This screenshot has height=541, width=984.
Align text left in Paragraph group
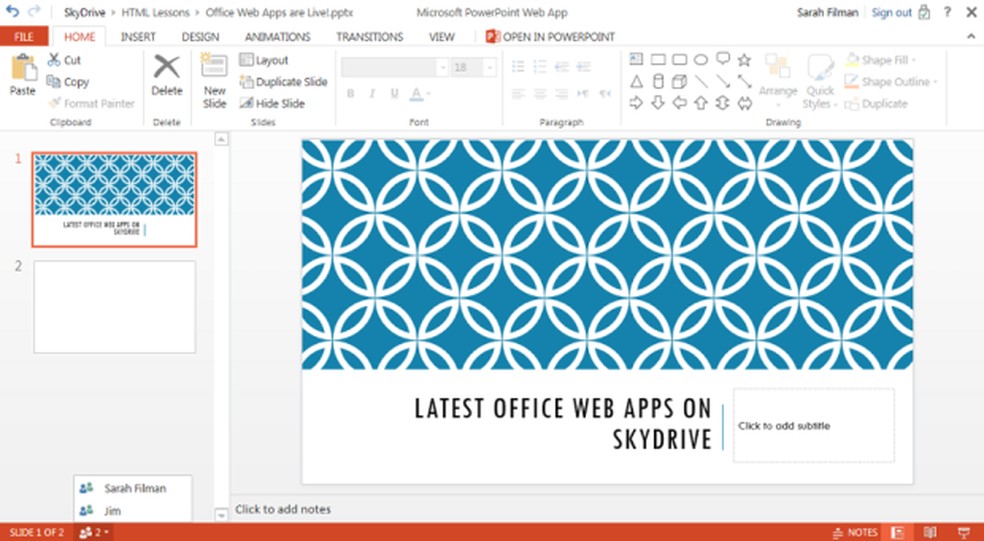coord(518,94)
